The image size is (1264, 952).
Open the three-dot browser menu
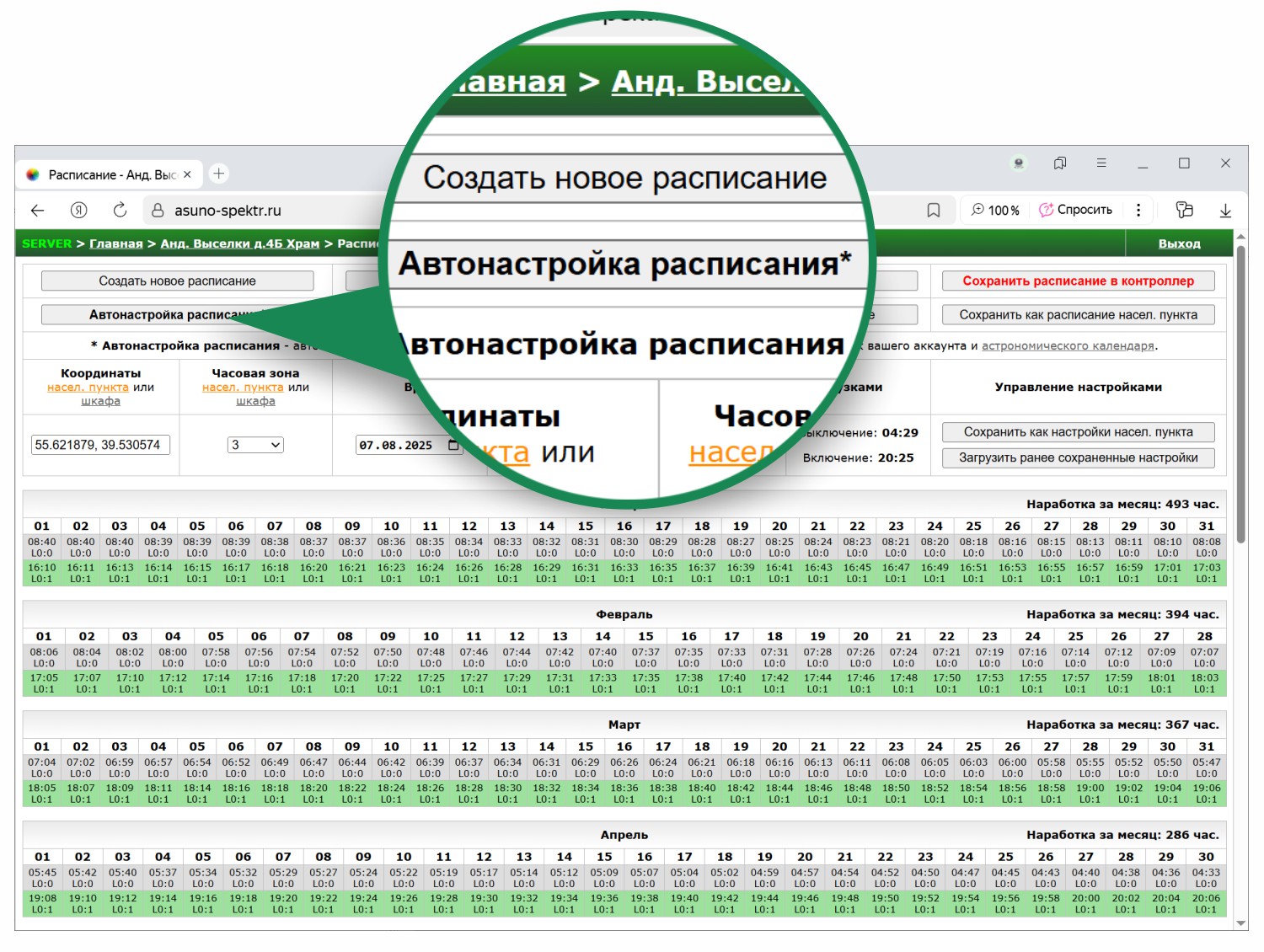point(1138,210)
